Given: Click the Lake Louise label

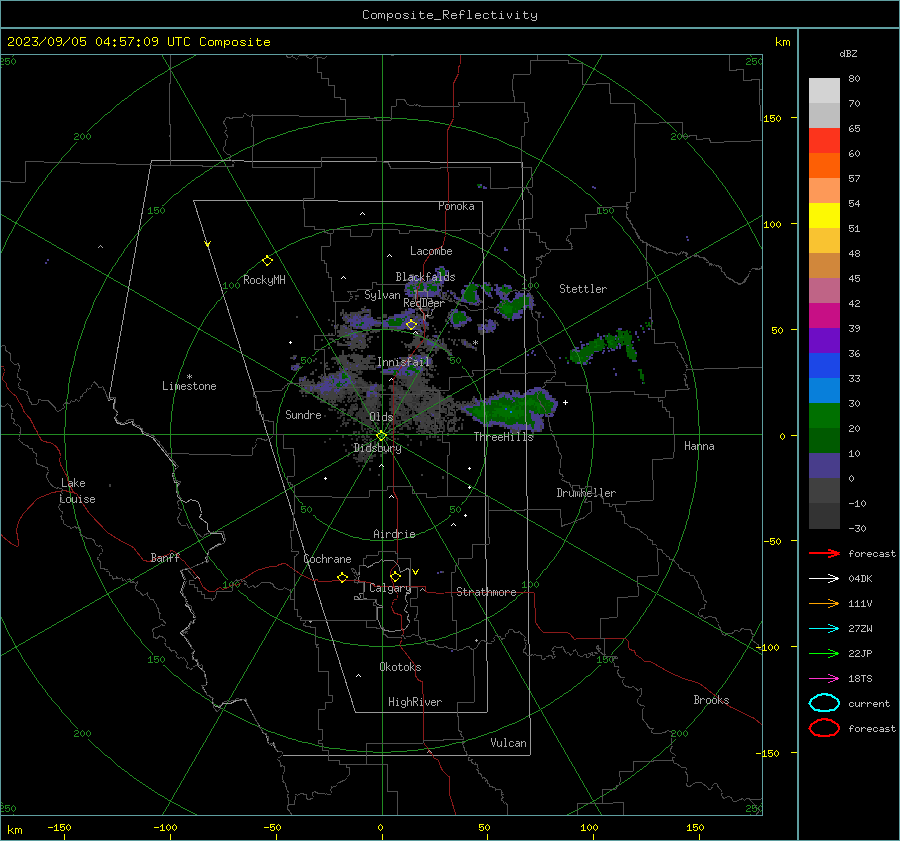Looking at the screenshot, I should point(77,491).
